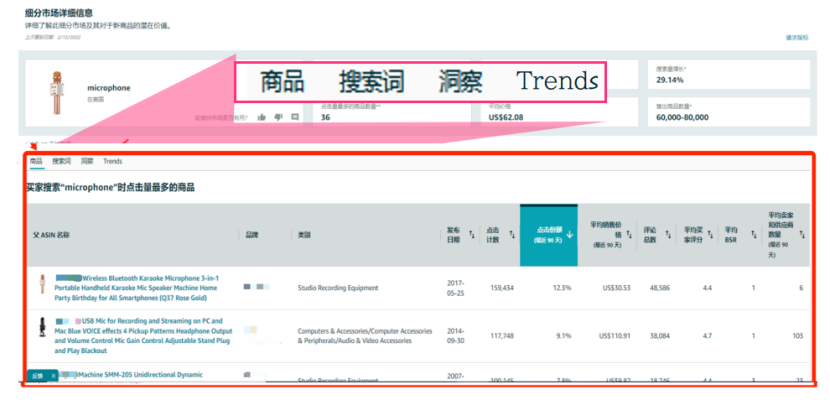The height and width of the screenshot is (405, 830).
Task: Click the seller count 103
Action: tap(798, 336)
